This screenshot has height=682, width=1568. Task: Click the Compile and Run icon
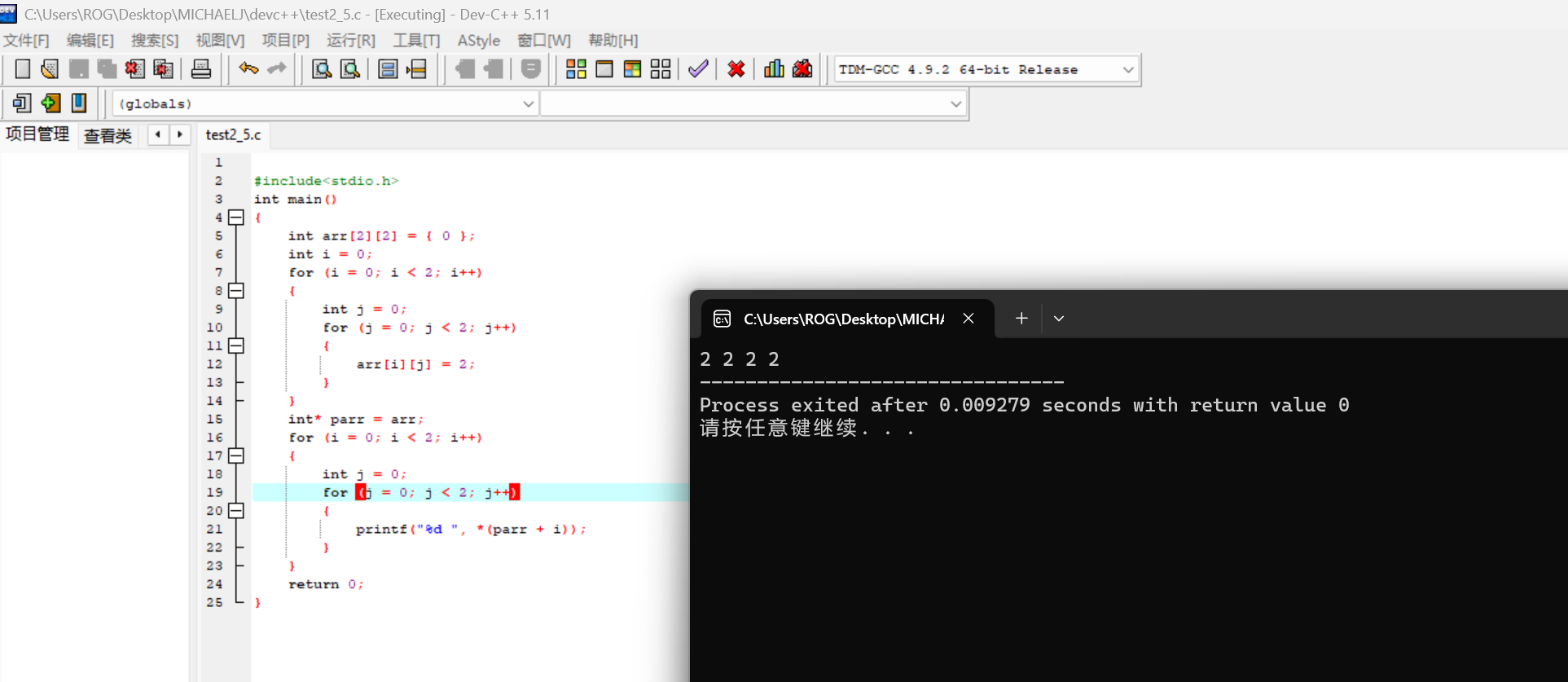[632, 69]
